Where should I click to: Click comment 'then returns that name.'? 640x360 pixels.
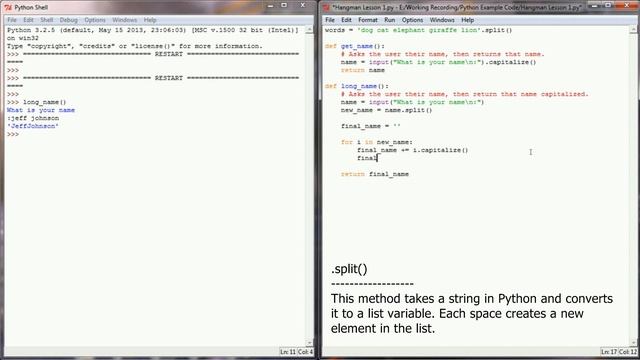[x=499, y=54]
